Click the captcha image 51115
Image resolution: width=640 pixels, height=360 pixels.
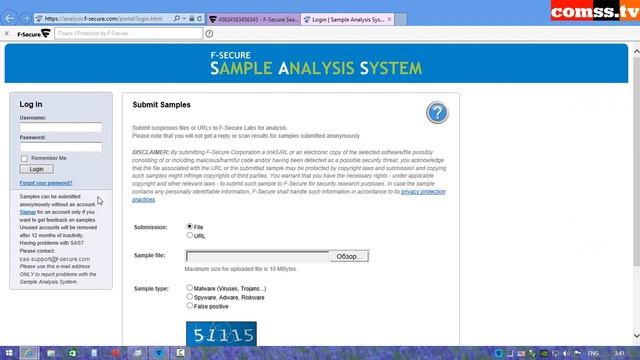tap(221, 334)
